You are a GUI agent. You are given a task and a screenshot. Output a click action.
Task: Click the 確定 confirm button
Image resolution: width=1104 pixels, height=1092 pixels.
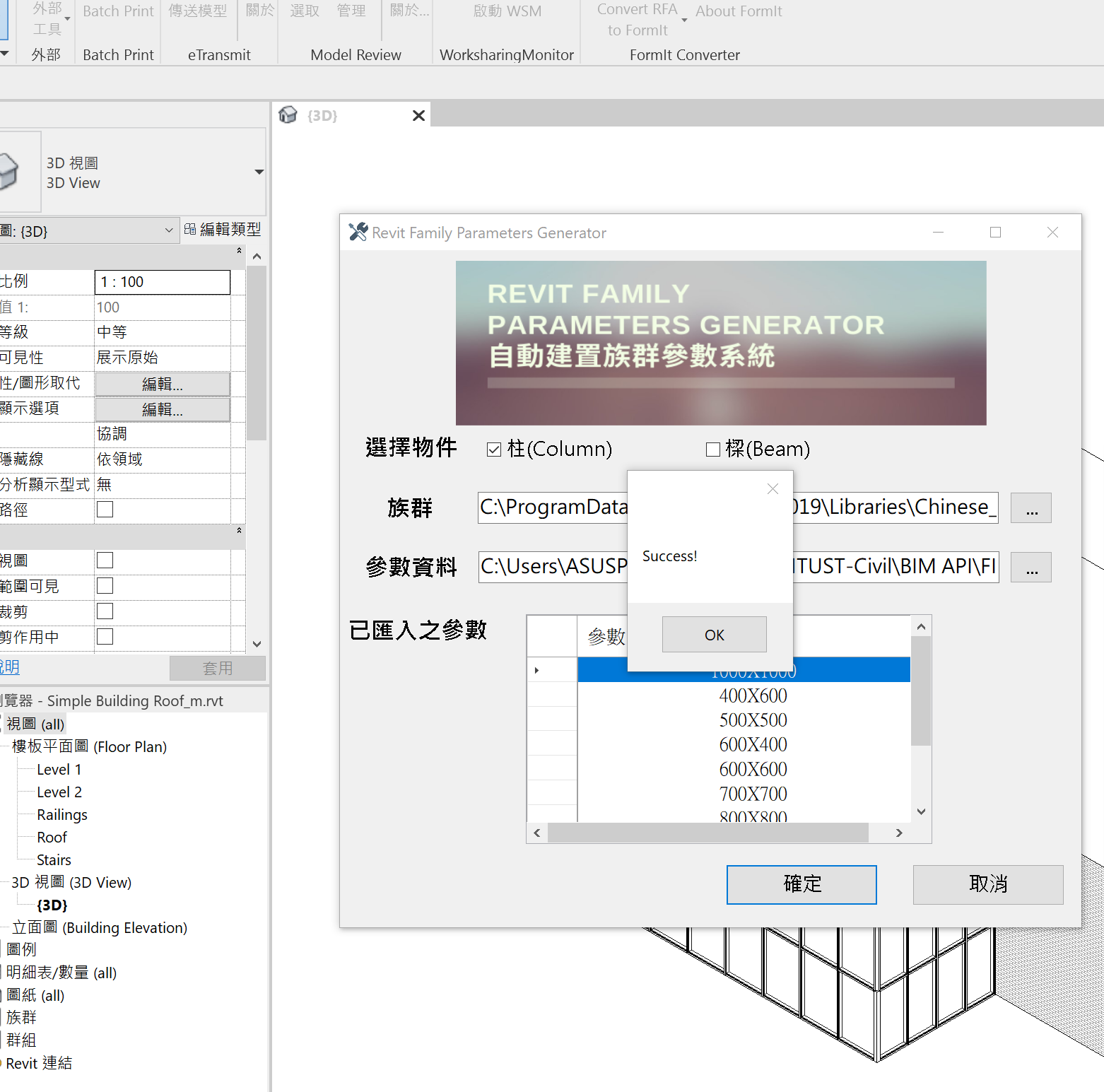[x=801, y=884]
